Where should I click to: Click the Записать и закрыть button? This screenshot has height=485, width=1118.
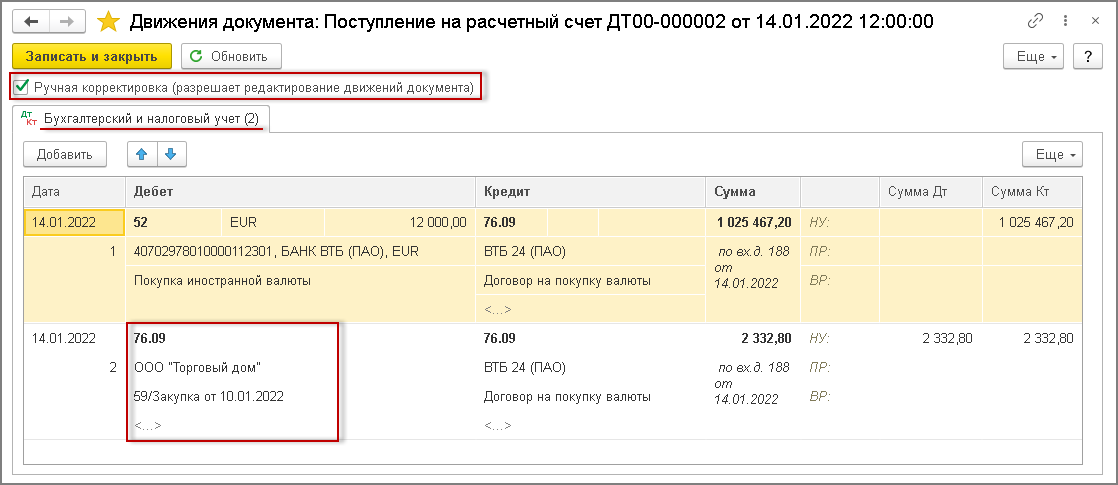pyautogui.click(x=92, y=57)
